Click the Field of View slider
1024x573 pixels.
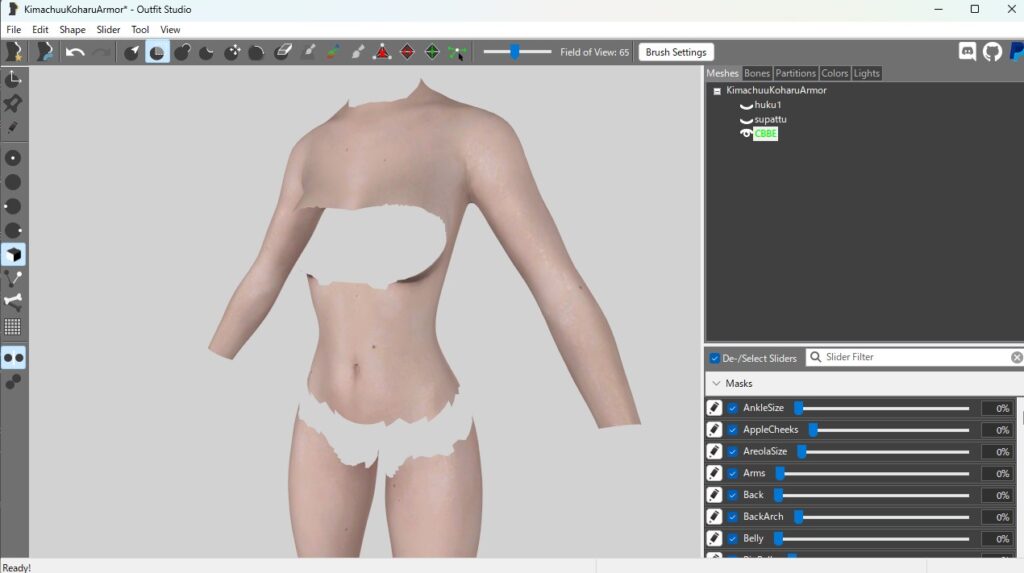[516, 52]
